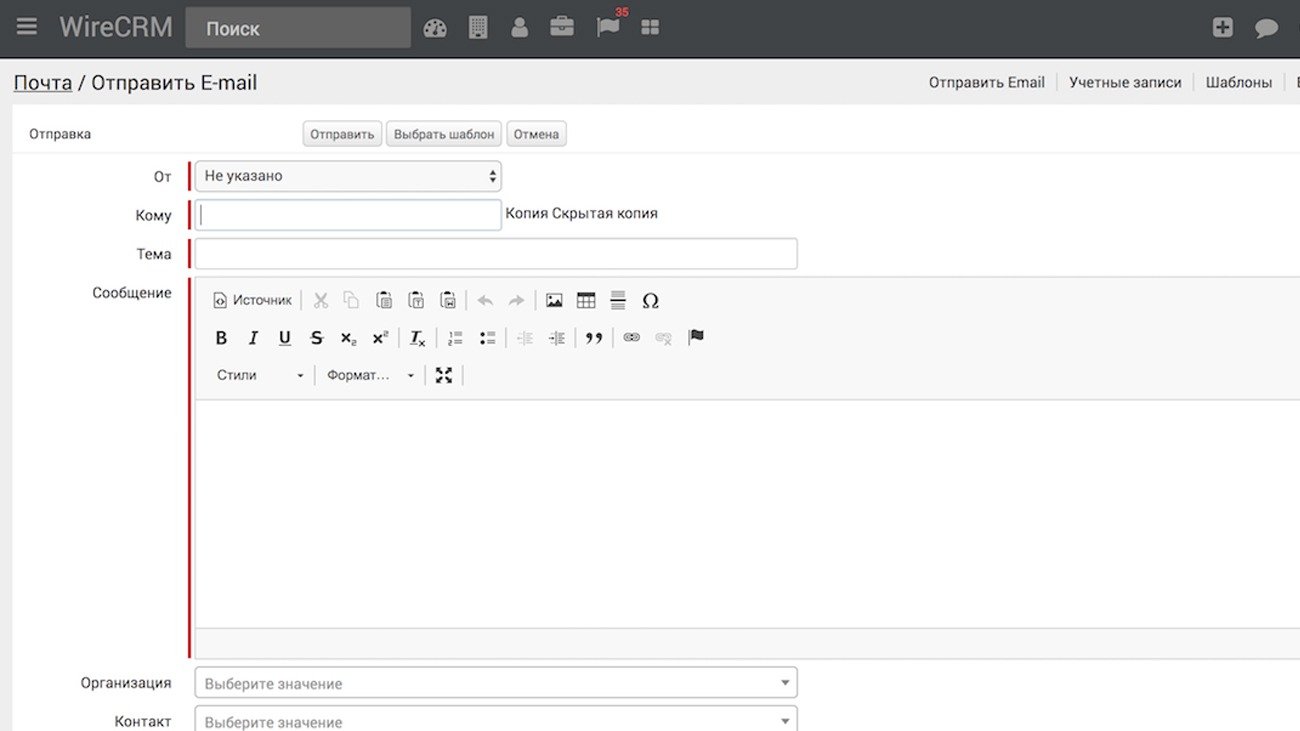Open the hamburger main menu
The height and width of the screenshot is (731, 1300).
pyautogui.click(x=27, y=27)
